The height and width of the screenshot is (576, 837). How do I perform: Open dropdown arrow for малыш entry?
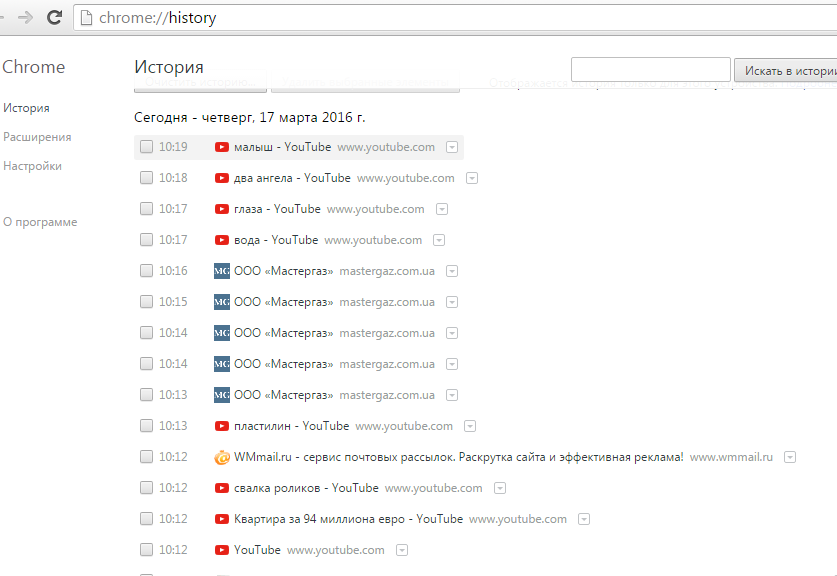click(452, 147)
